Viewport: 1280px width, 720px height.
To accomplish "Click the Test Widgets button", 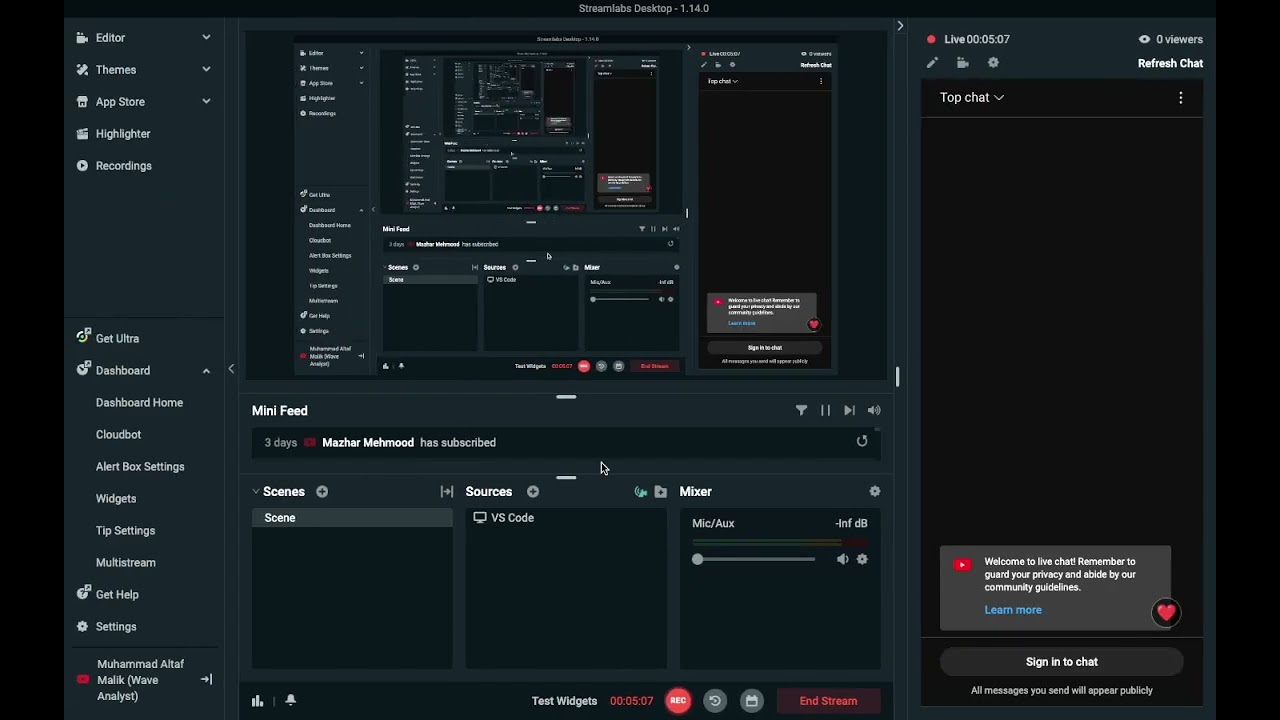I will [564, 701].
